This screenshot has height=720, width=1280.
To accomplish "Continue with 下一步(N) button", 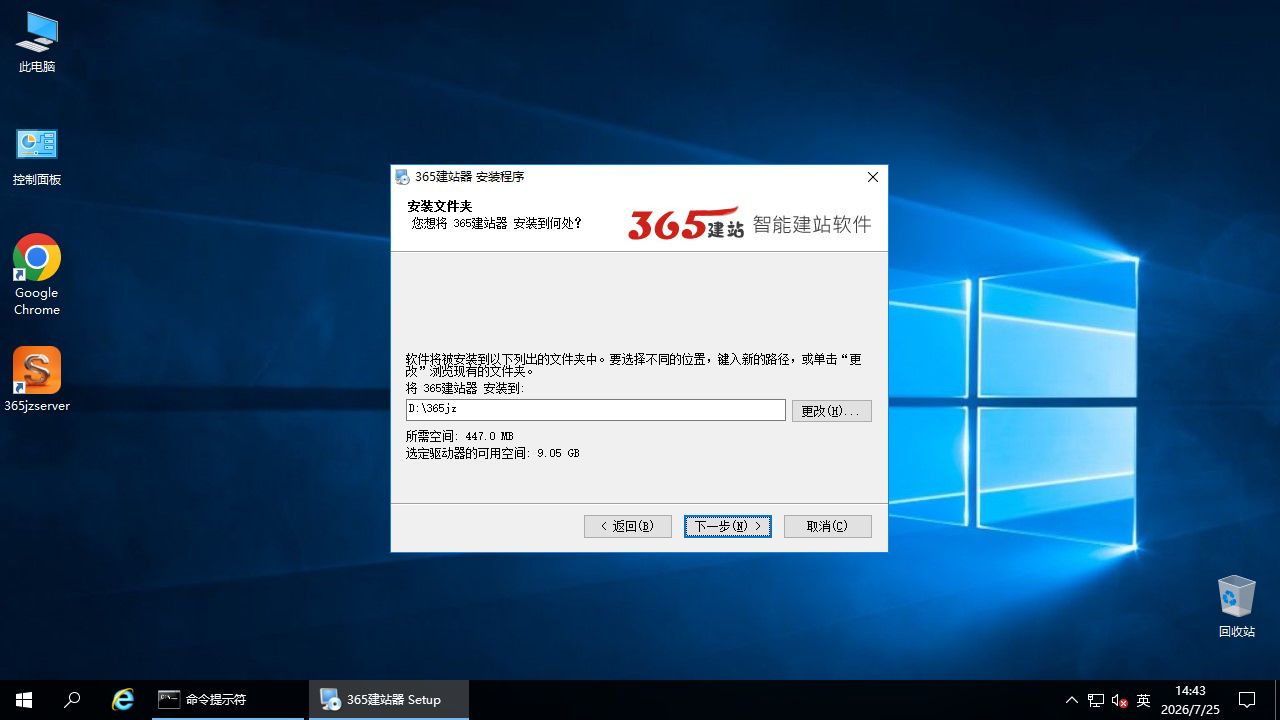I will tap(728, 526).
